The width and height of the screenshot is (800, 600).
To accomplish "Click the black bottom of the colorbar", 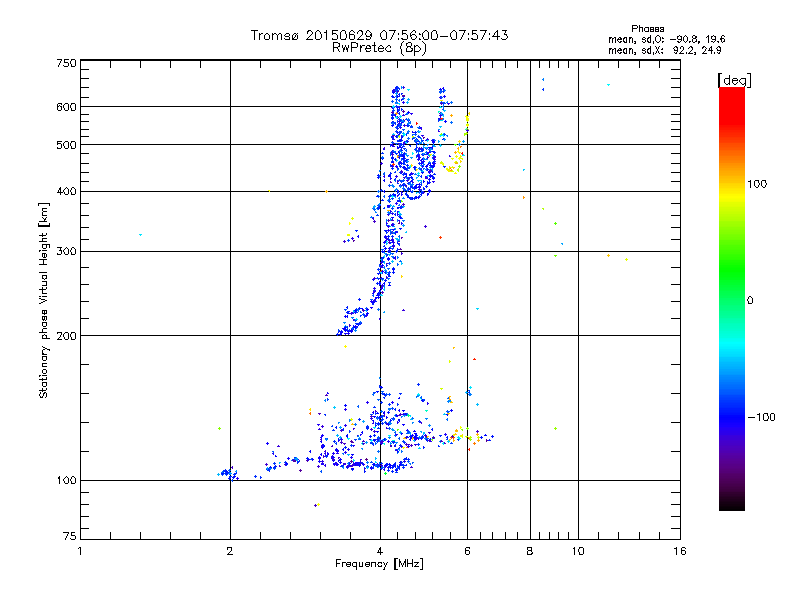I will (732, 503).
